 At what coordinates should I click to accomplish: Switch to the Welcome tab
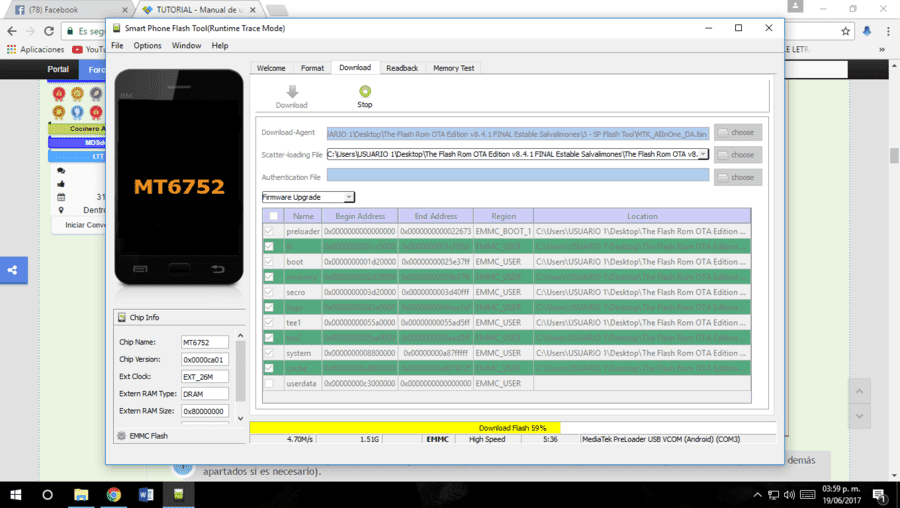(271, 68)
